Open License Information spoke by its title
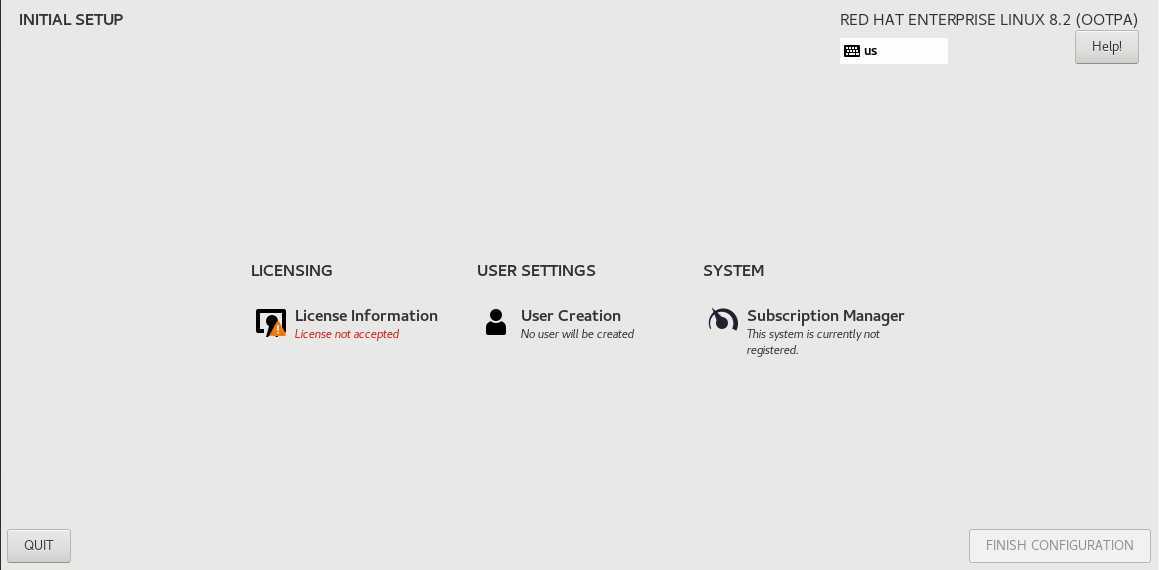Image resolution: width=1159 pixels, height=570 pixels. [x=366, y=316]
